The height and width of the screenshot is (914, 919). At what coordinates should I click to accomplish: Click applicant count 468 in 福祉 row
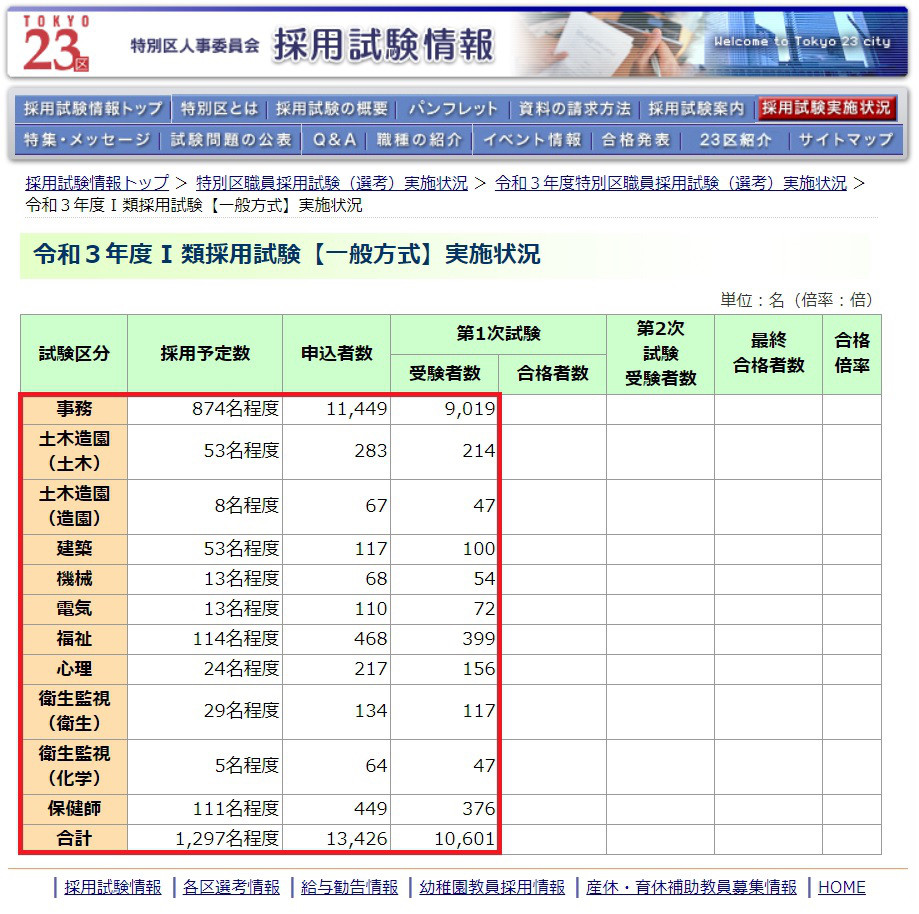click(x=336, y=639)
